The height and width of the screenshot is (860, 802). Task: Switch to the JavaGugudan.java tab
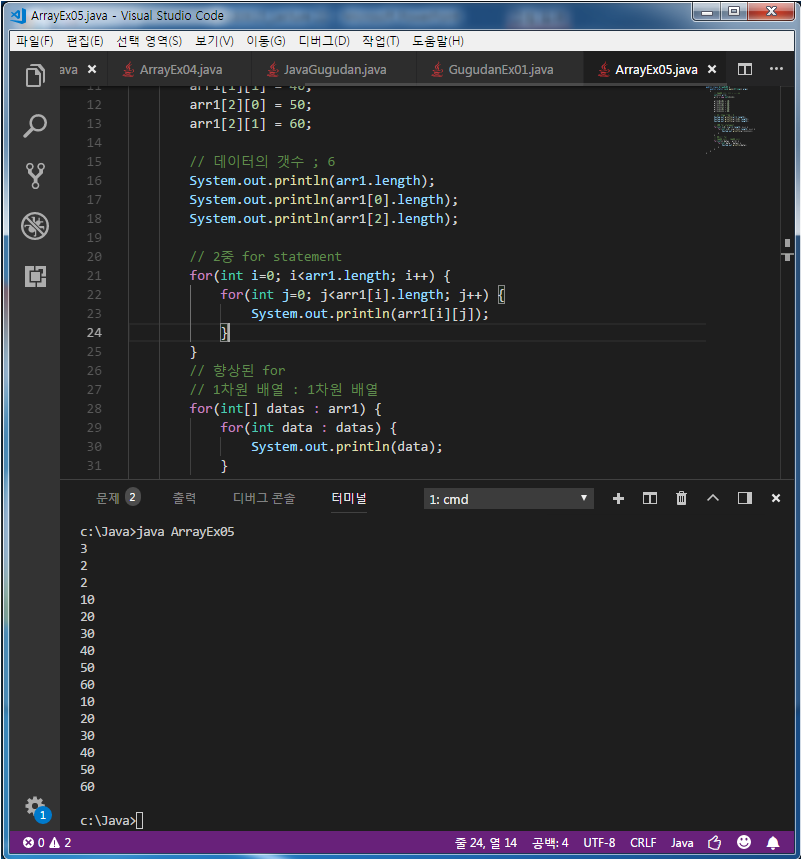click(x=334, y=70)
